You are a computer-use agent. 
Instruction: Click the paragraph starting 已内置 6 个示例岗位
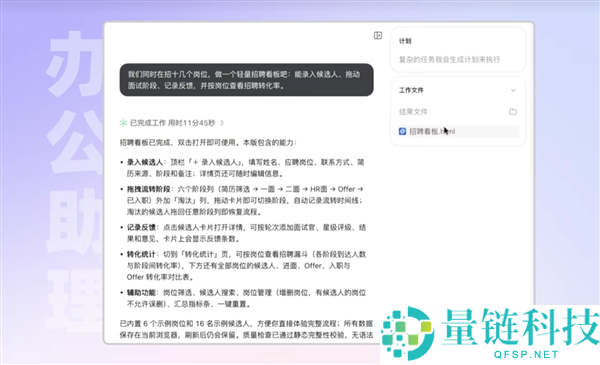point(246,329)
